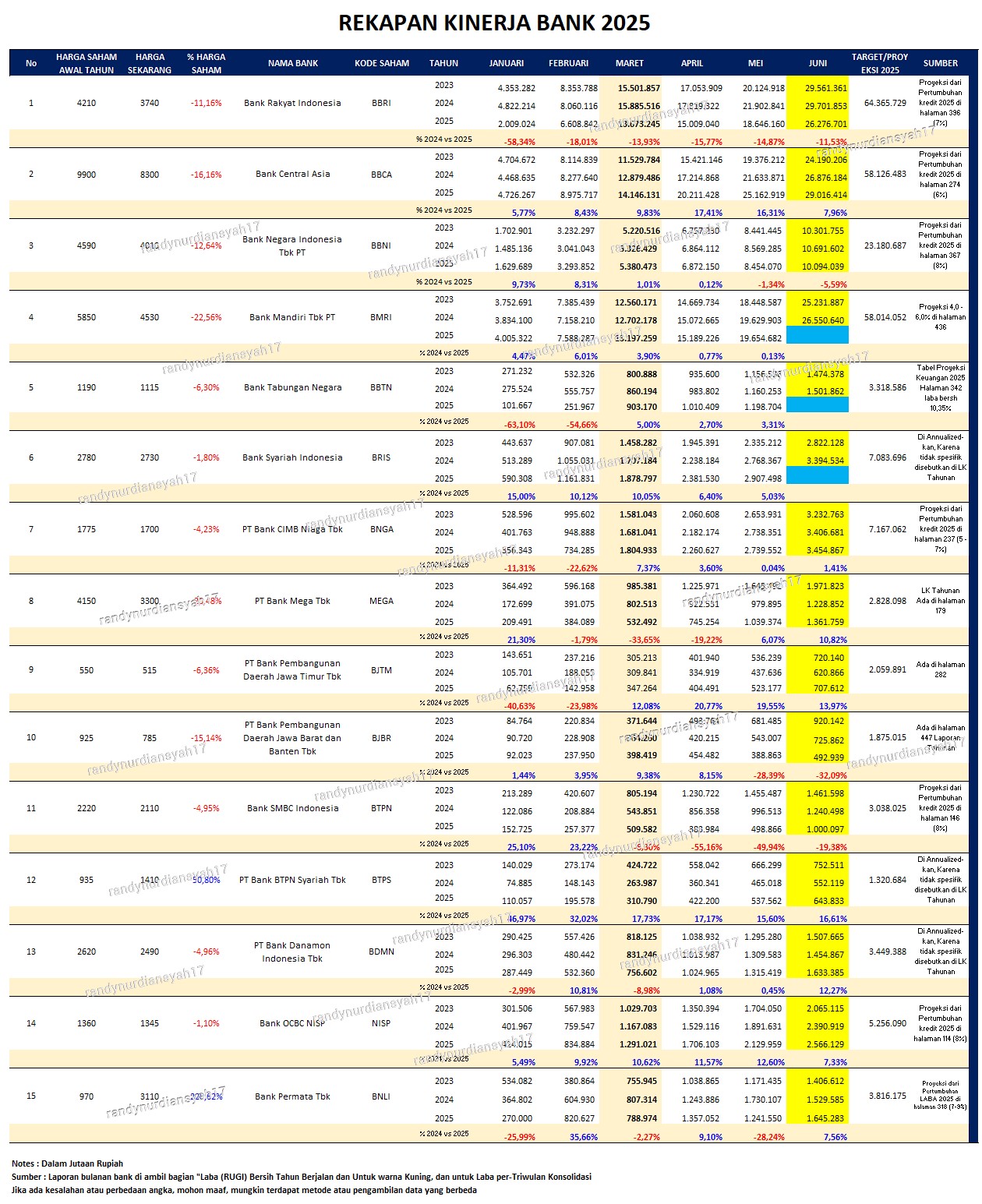Click the stock code "BJBR"

pyautogui.click(x=381, y=738)
